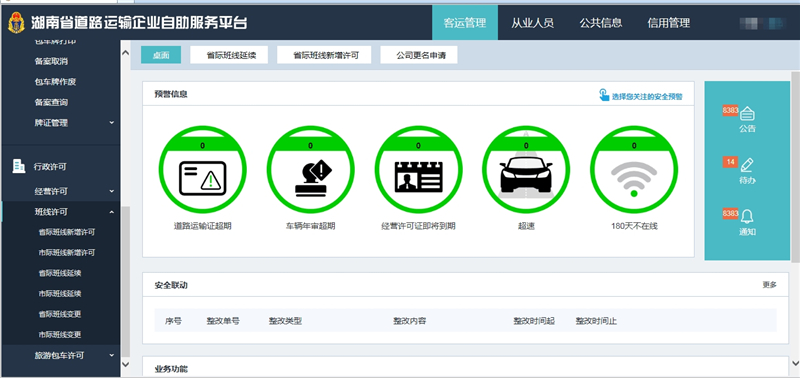Viewport: 800px width, 378px height.
Task: Click the 整改时间起 column header
Action: point(534,321)
